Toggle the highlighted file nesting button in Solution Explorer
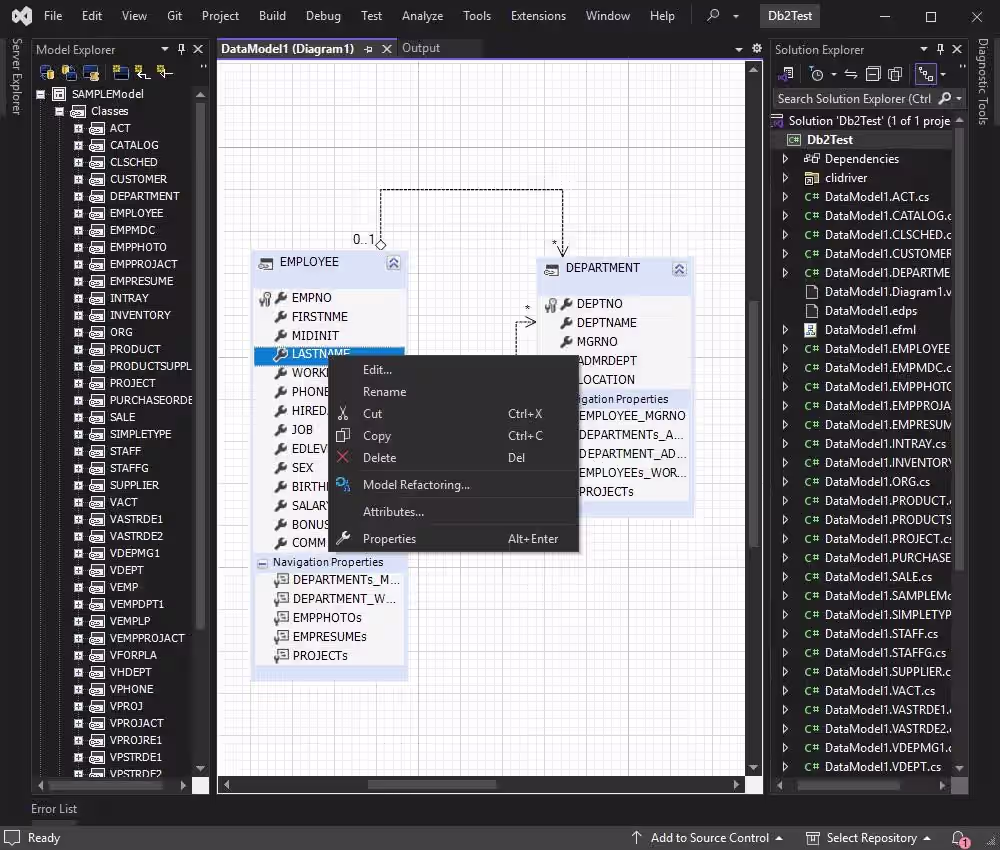This screenshot has height=850, width=1000. 925,74
